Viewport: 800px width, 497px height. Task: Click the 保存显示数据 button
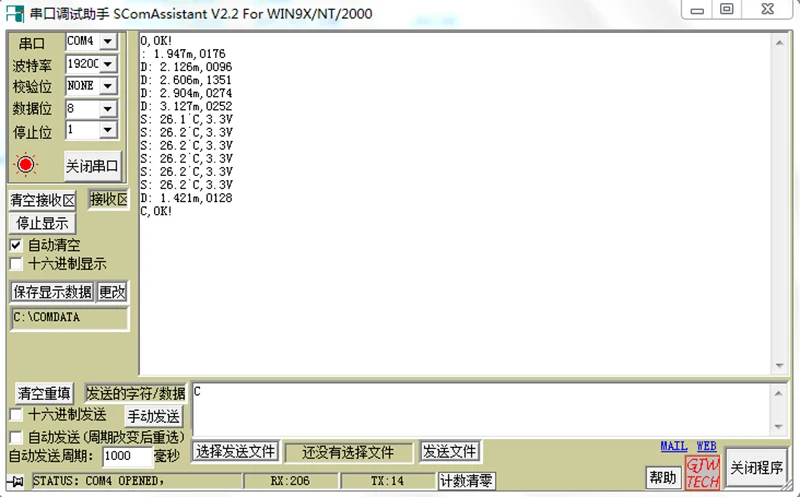click(x=53, y=292)
